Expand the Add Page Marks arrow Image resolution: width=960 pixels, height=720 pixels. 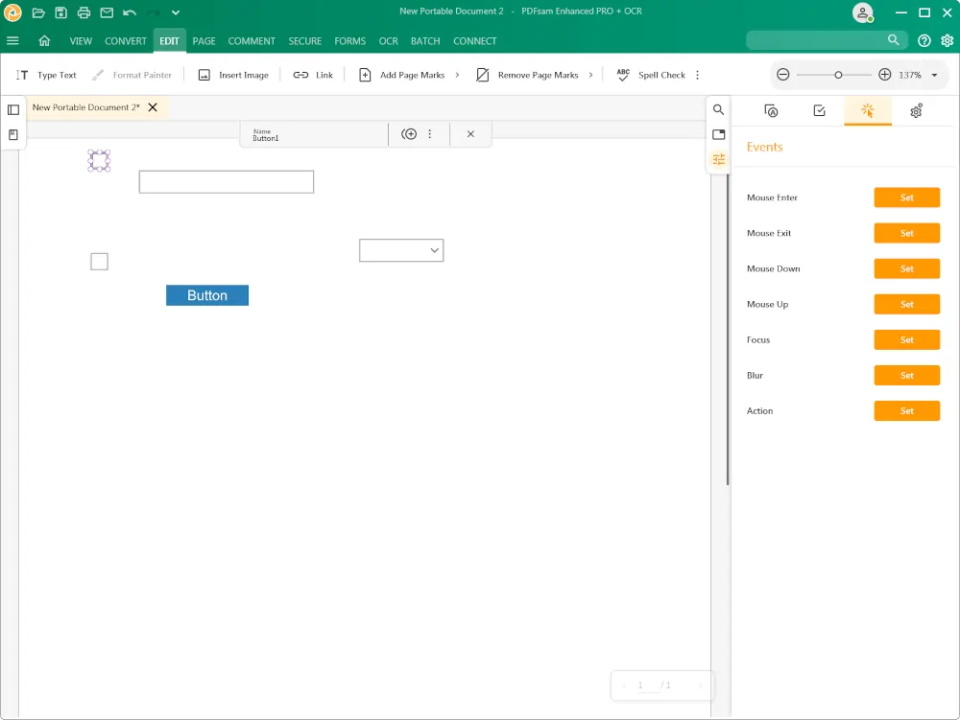point(457,75)
